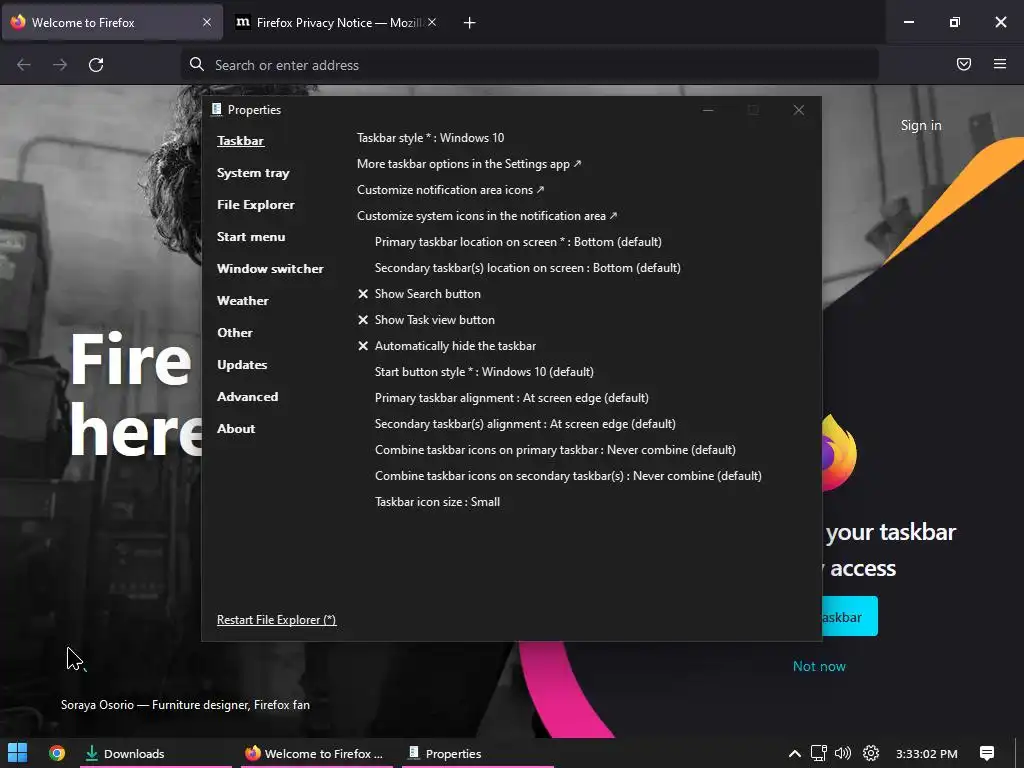This screenshot has height=768, width=1024.
Task: Open Customize system icons in notification area
Action: tap(487, 216)
